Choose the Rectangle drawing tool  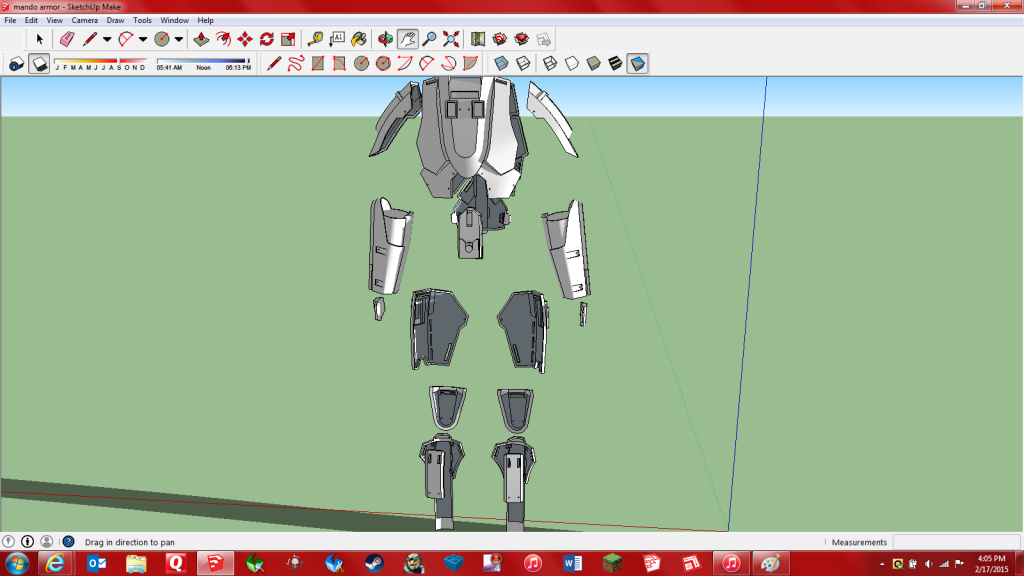(317, 63)
